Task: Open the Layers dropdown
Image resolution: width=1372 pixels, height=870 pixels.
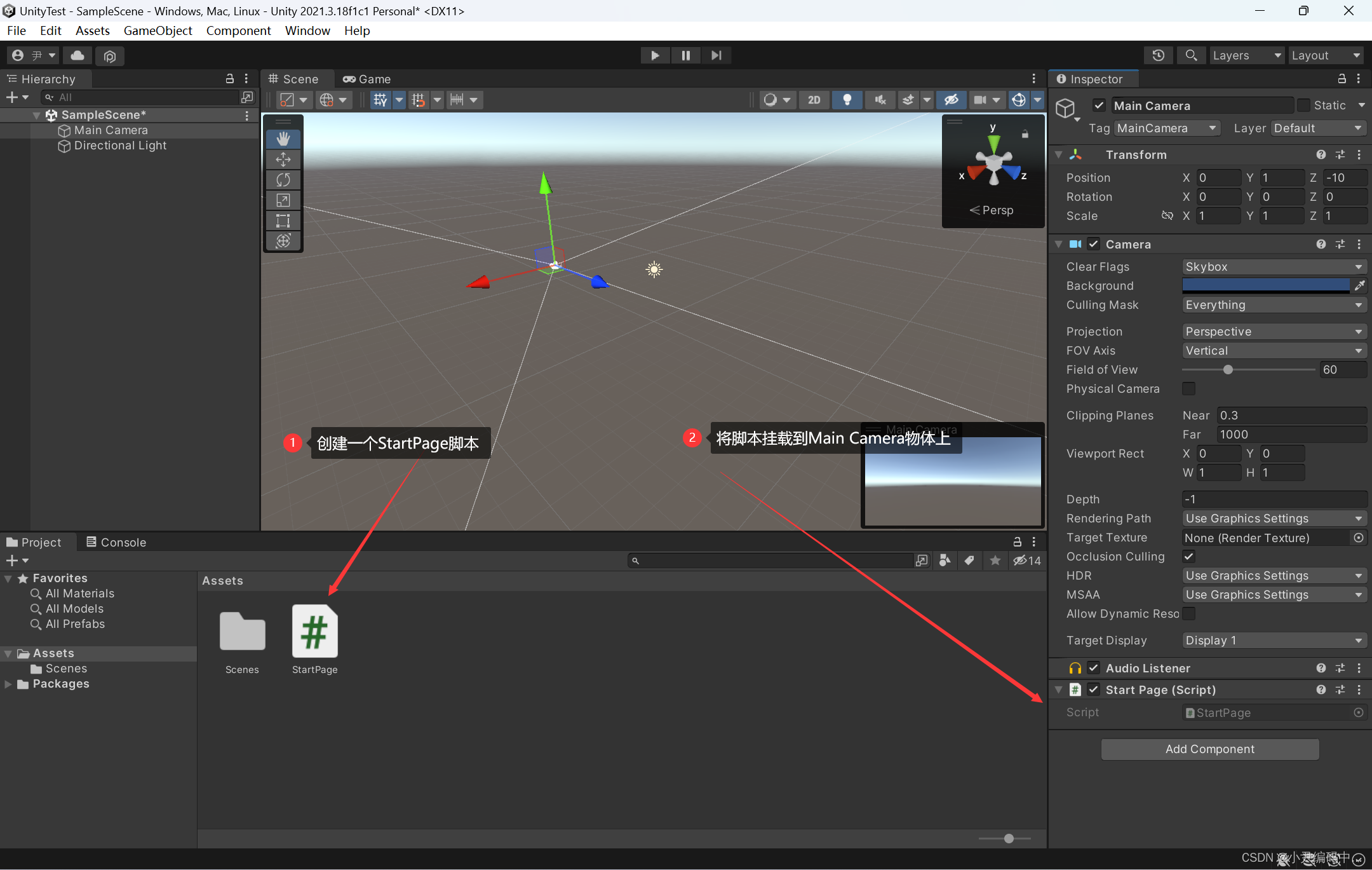Action: [x=1246, y=55]
